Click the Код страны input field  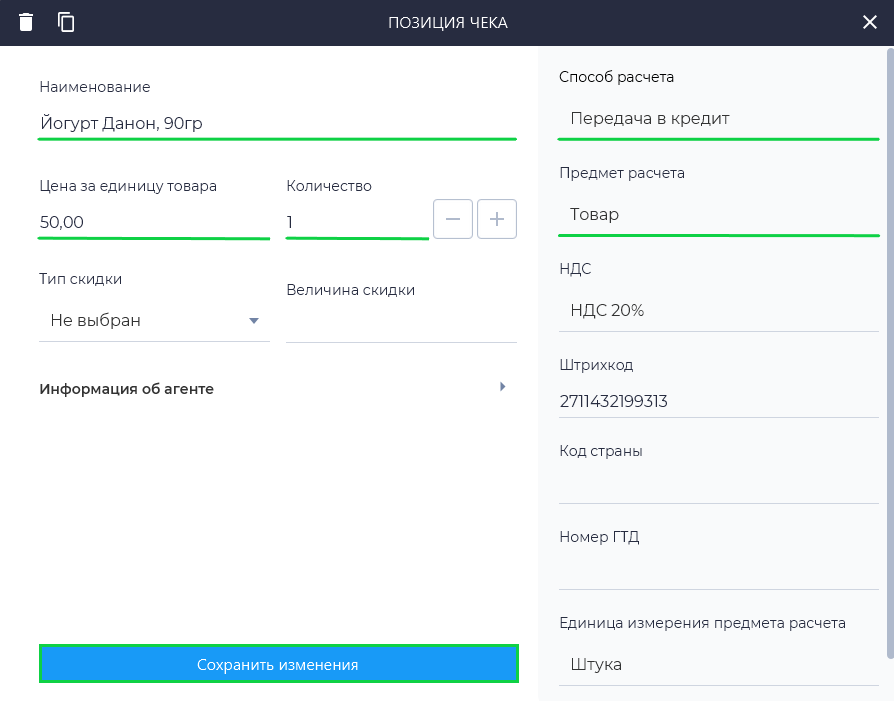coord(718,486)
